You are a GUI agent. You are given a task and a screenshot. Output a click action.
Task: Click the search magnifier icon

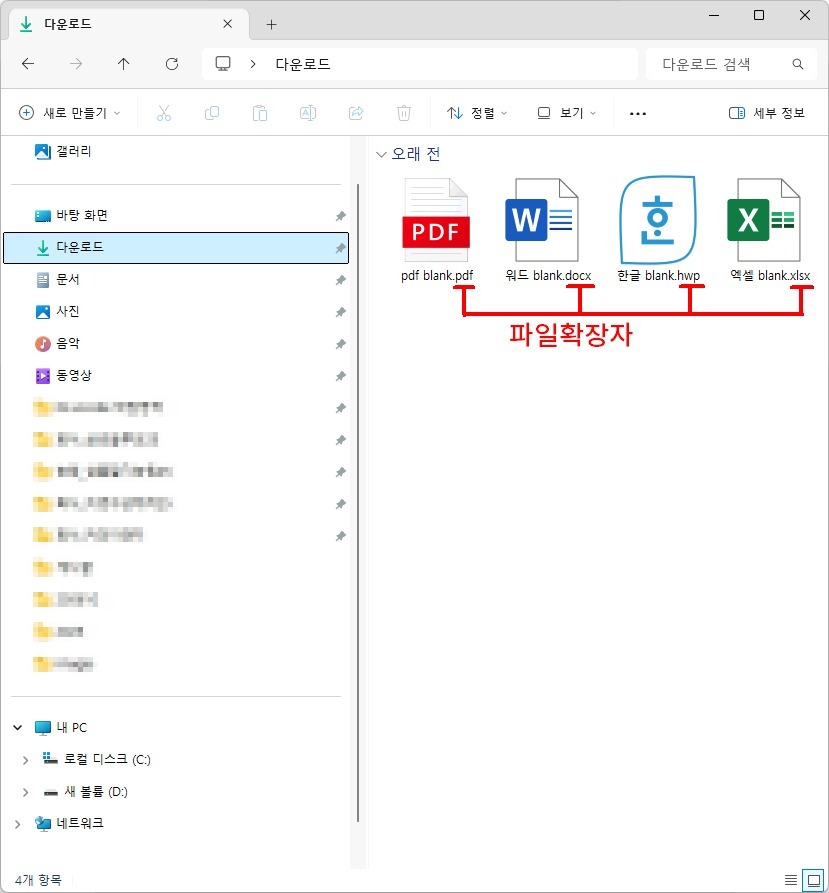798,64
